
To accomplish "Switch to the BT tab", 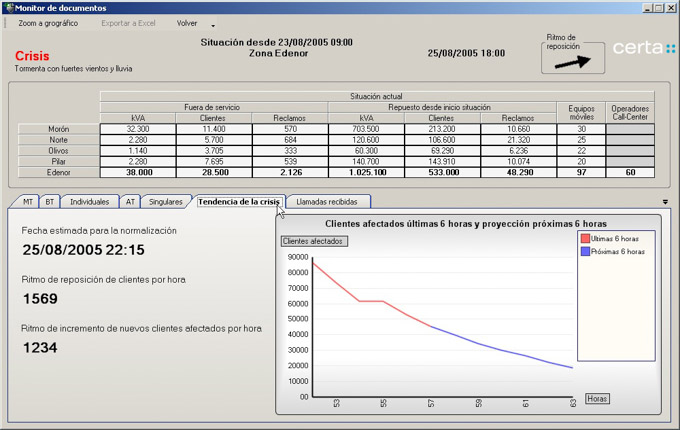I will click(50, 202).
